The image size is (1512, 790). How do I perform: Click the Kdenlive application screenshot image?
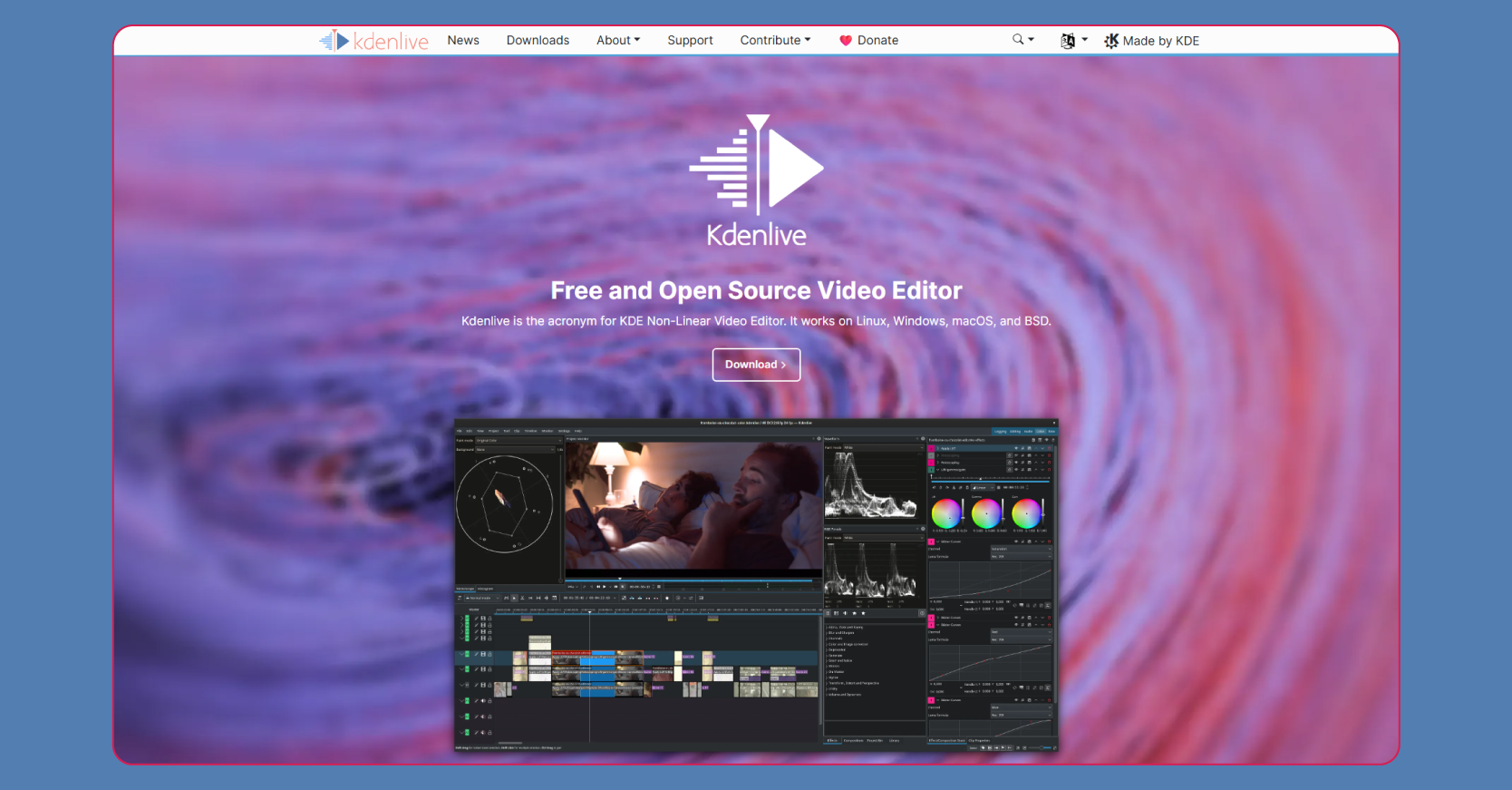click(x=756, y=585)
